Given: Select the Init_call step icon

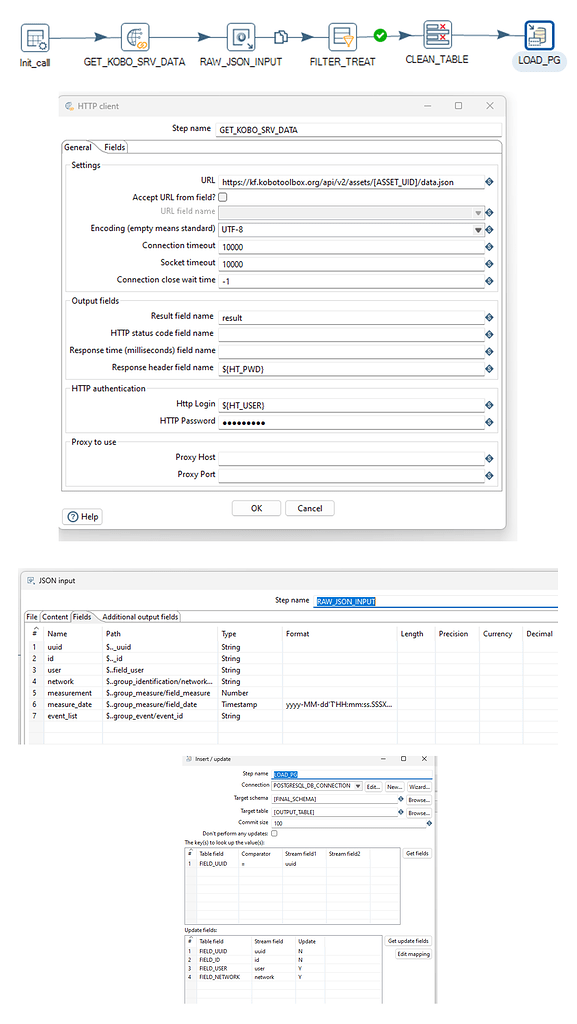Looking at the screenshot, I should 35,39.
